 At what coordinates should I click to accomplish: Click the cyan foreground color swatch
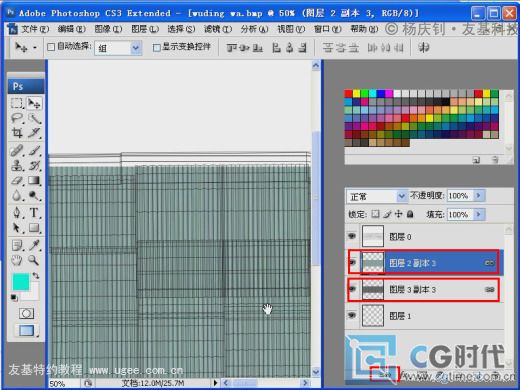pos(21,282)
